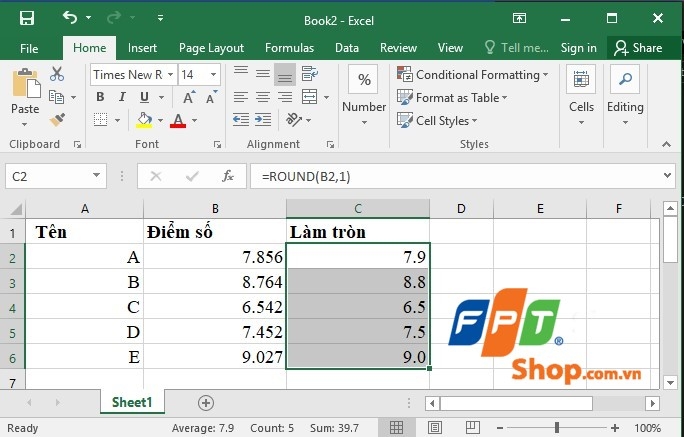This screenshot has width=684, height=437.
Task: Switch to the Insert ribbon tab
Action: 142,48
